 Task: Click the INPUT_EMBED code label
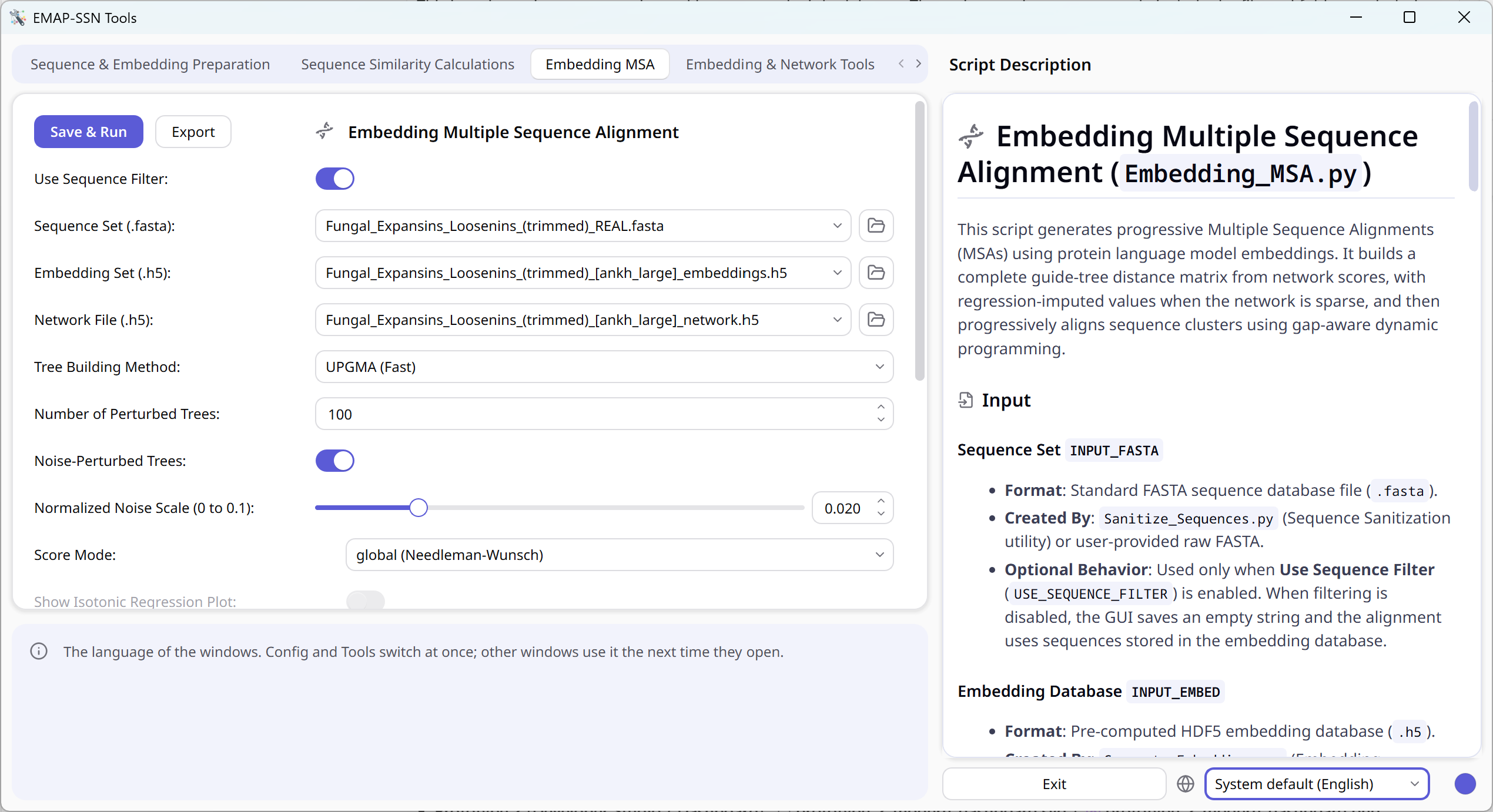tap(1176, 692)
